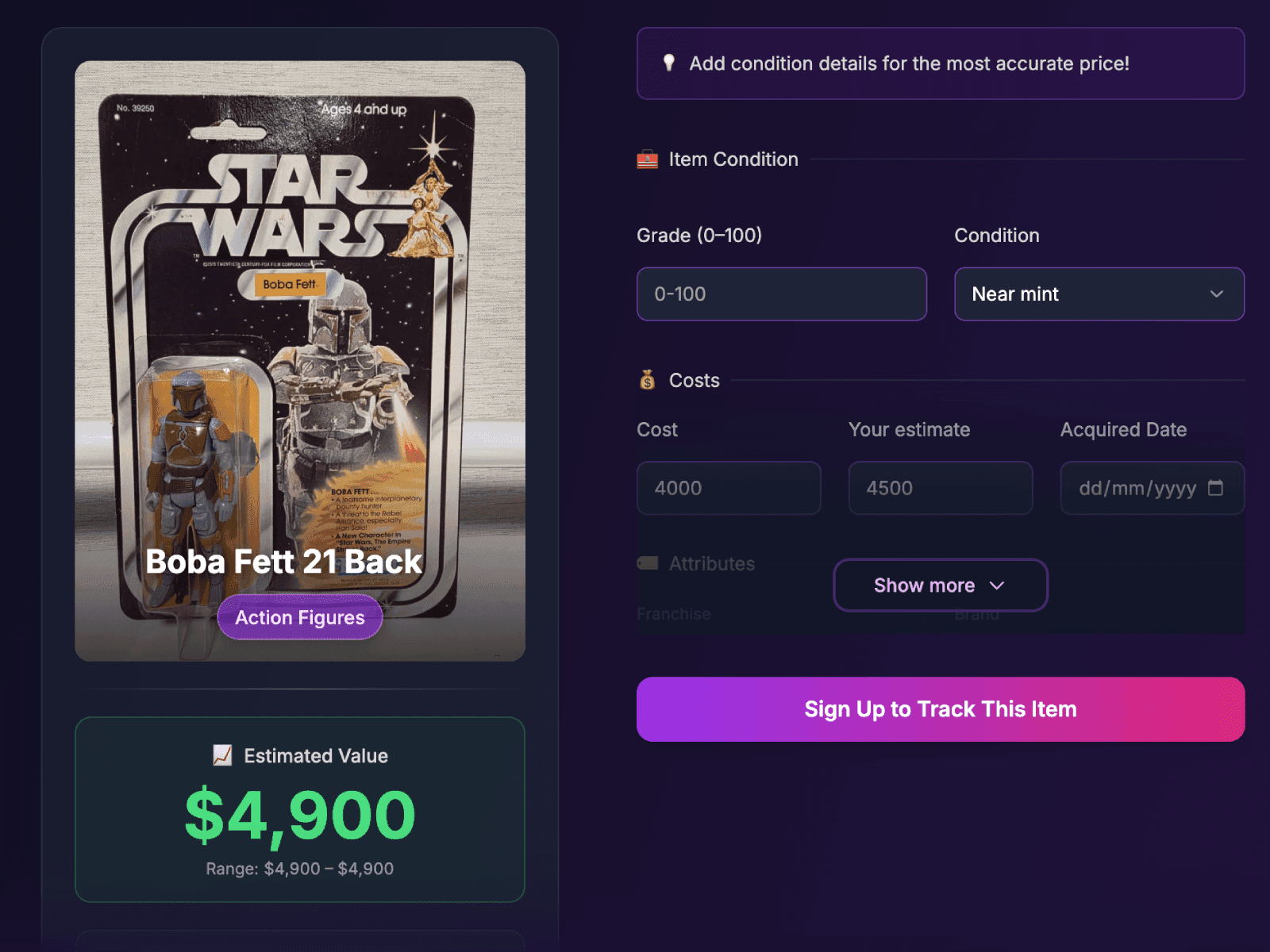1270x952 pixels.
Task: Click the Costs money bag icon
Action: click(x=646, y=380)
